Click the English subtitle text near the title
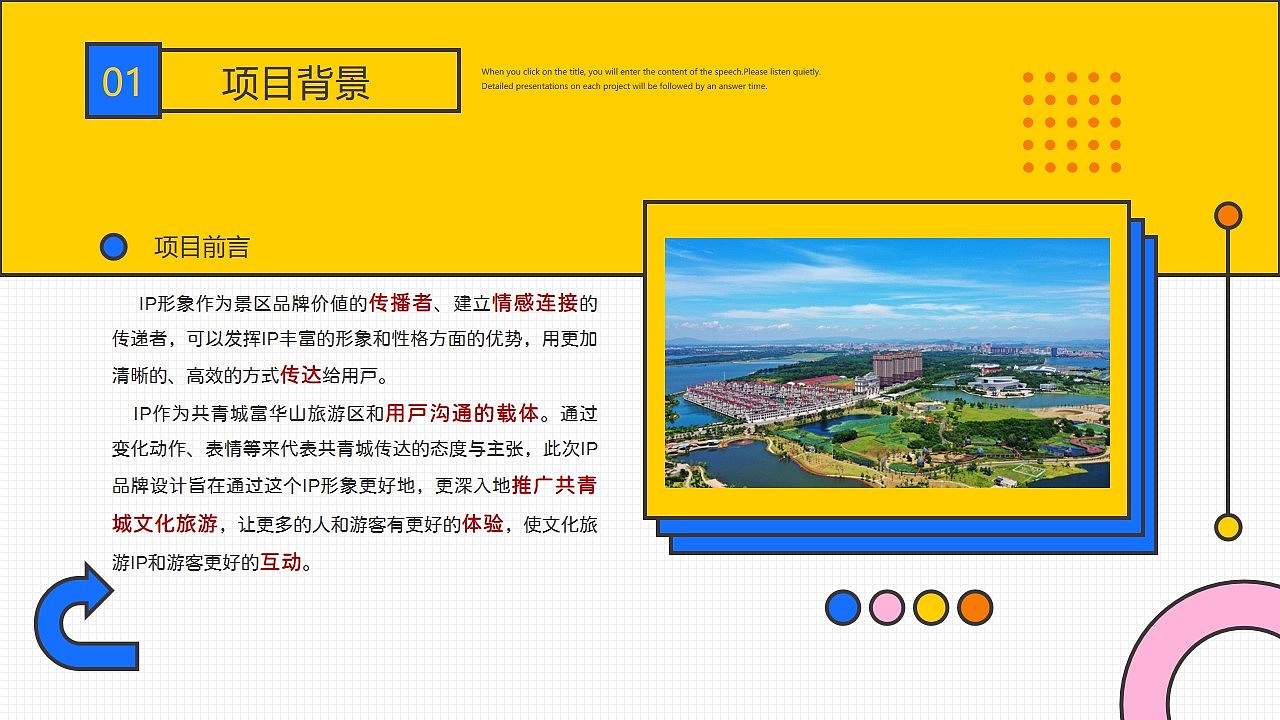Screen dimensions: 1280x720 650,79
